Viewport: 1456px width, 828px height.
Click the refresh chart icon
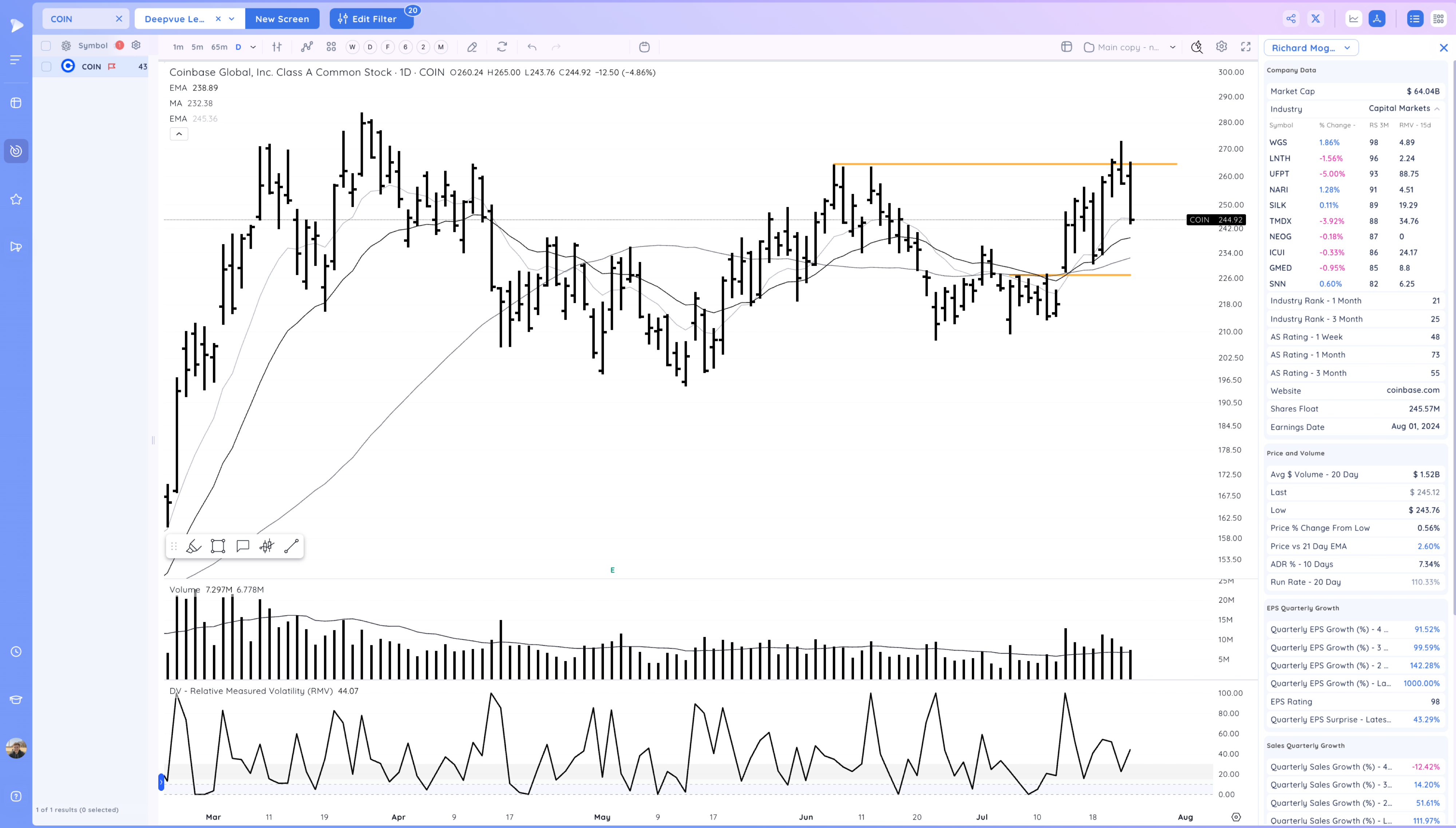point(501,47)
